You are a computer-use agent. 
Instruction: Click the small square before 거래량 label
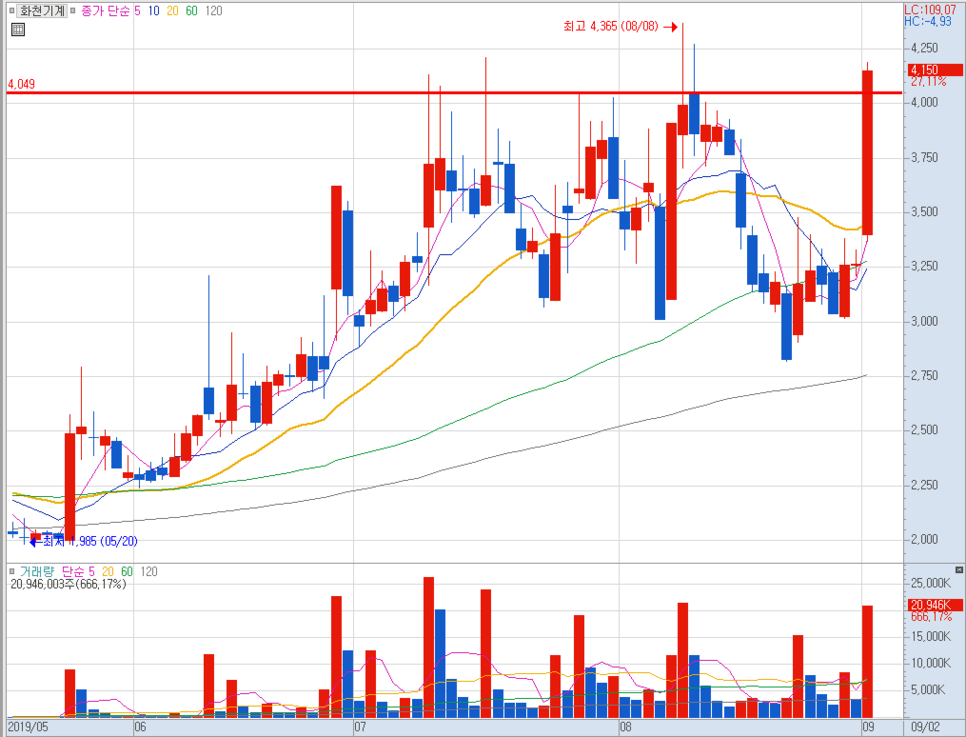point(12,571)
